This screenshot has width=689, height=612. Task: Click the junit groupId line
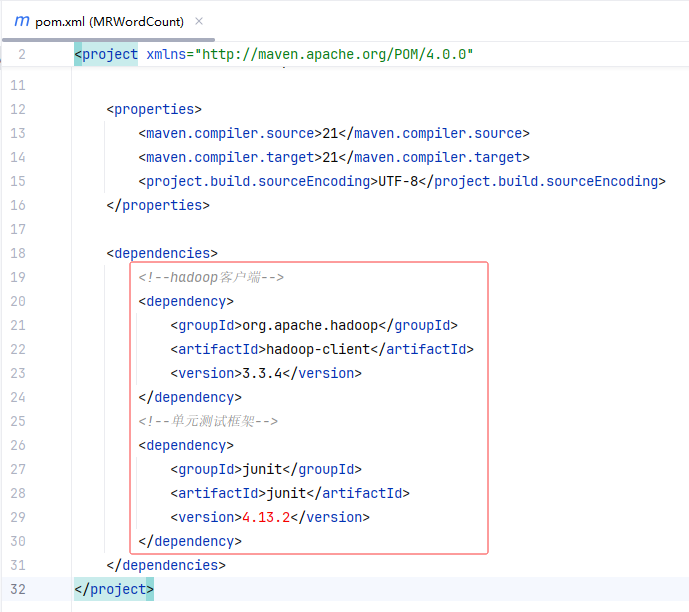pos(266,469)
